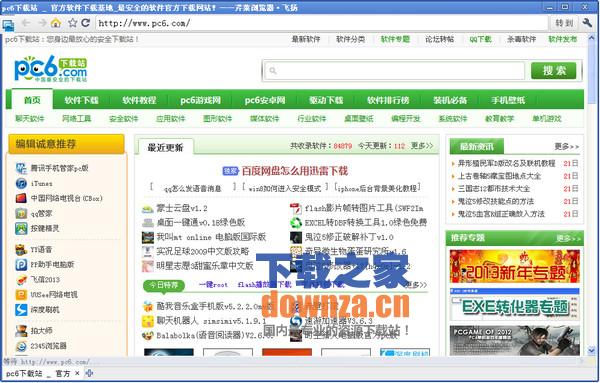
Task: Click the 聊天机器人 simsimi icon
Action: point(148,321)
